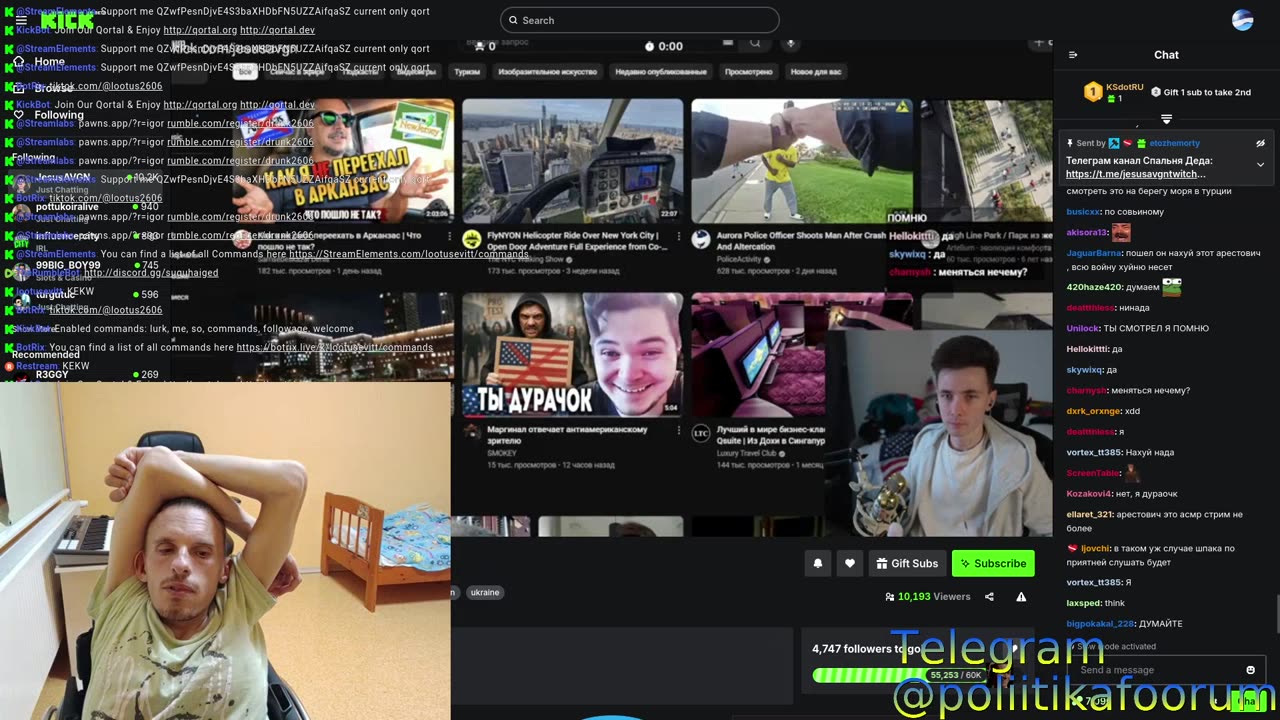The width and height of the screenshot is (1280, 720).
Task: Open the discord.gg link in overlay chat
Action: click(151, 272)
